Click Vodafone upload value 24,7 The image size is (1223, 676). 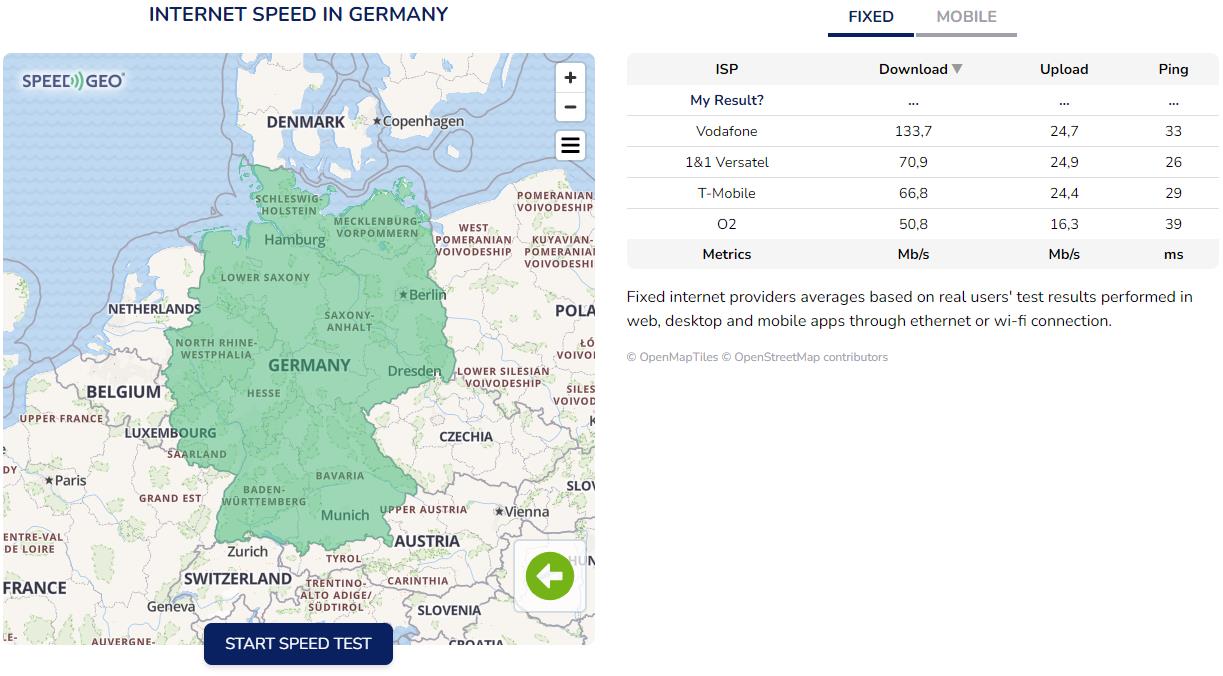(1064, 131)
